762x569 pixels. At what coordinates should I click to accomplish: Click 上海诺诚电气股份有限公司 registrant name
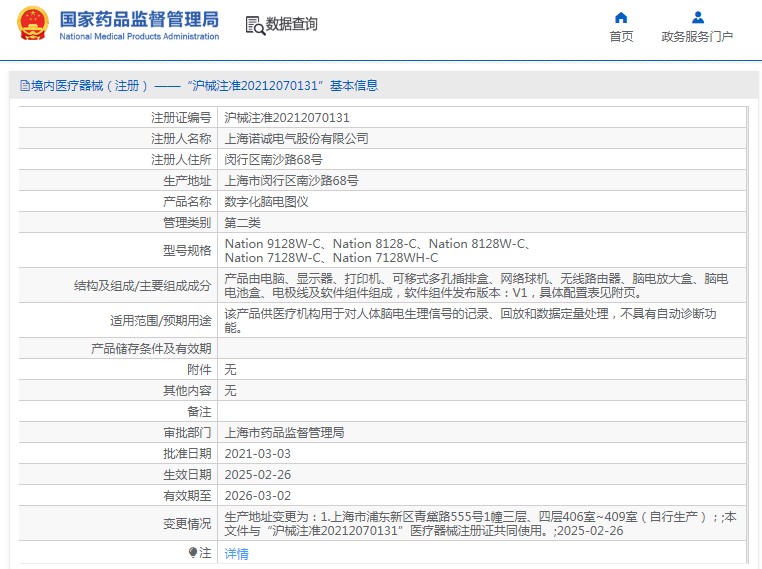[x=296, y=138]
